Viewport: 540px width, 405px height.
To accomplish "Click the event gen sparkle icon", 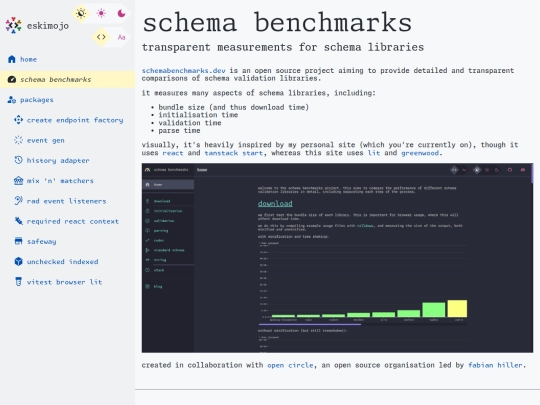I will pos(18,140).
